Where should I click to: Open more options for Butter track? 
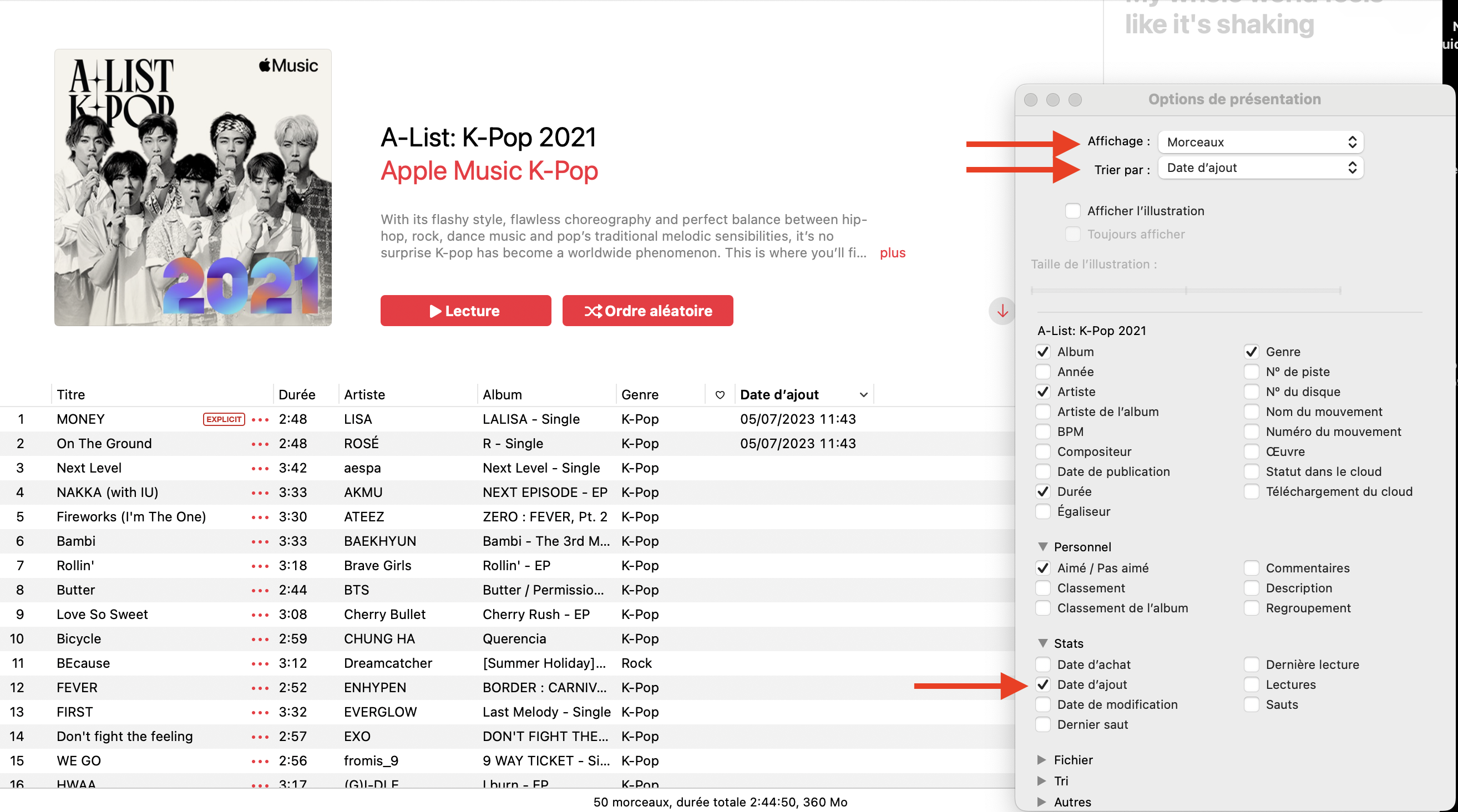pos(260,590)
